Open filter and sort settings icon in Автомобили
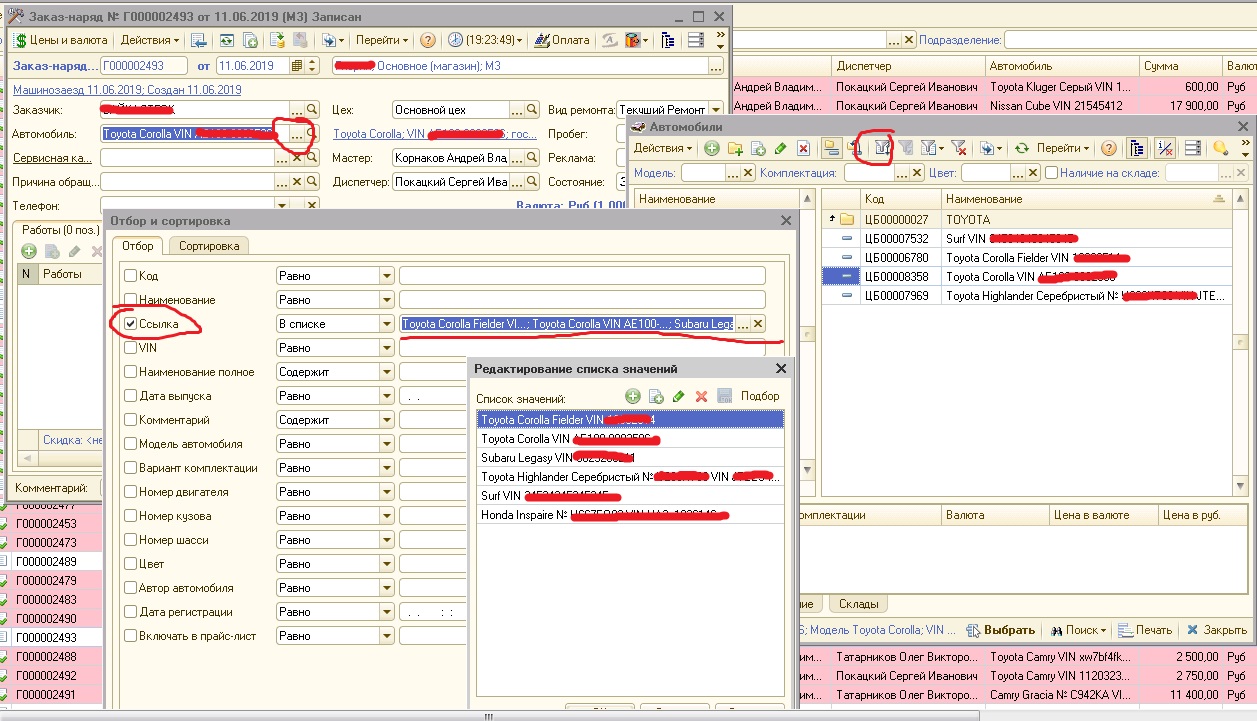Image resolution: width=1257 pixels, height=721 pixels. [882, 148]
